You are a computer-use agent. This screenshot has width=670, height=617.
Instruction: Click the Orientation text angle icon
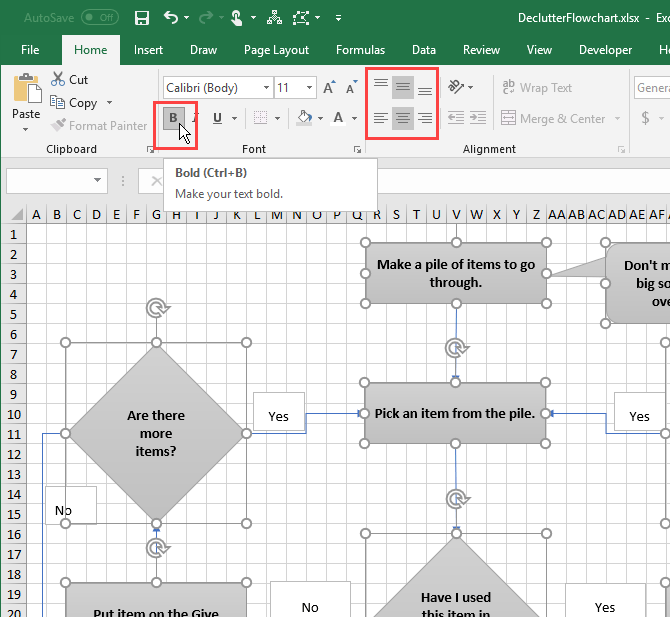click(x=456, y=88)
